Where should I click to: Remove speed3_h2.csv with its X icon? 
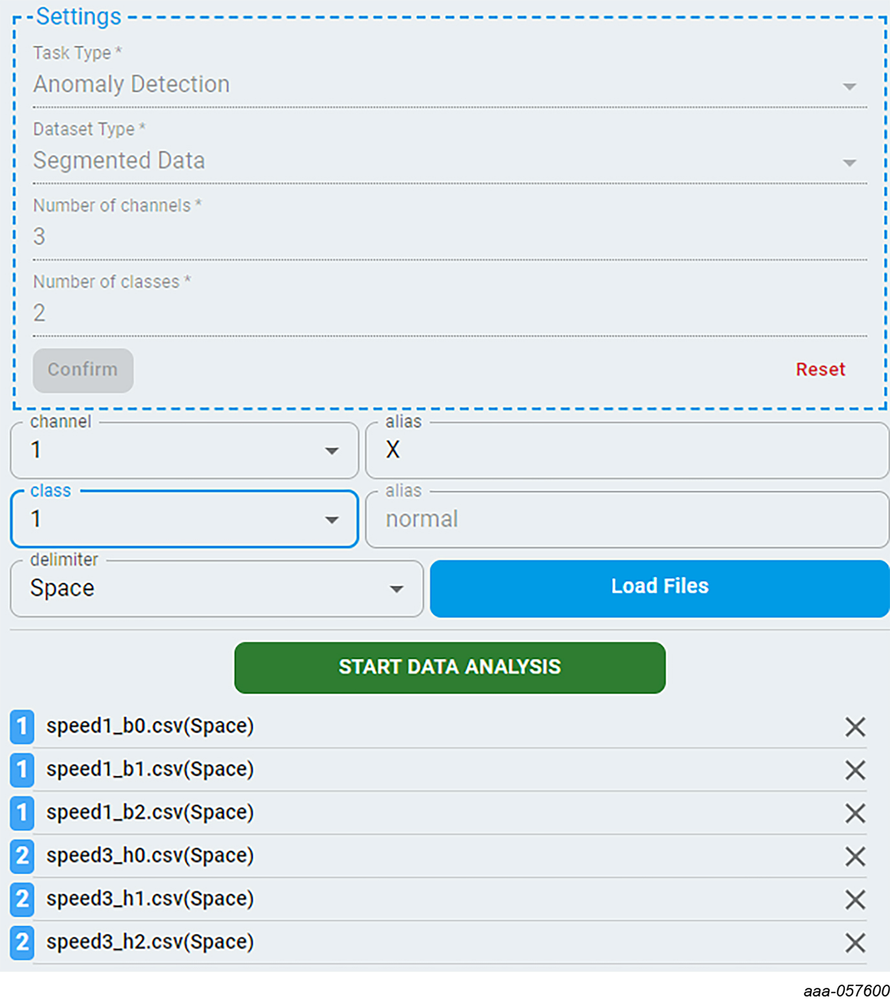855,942
